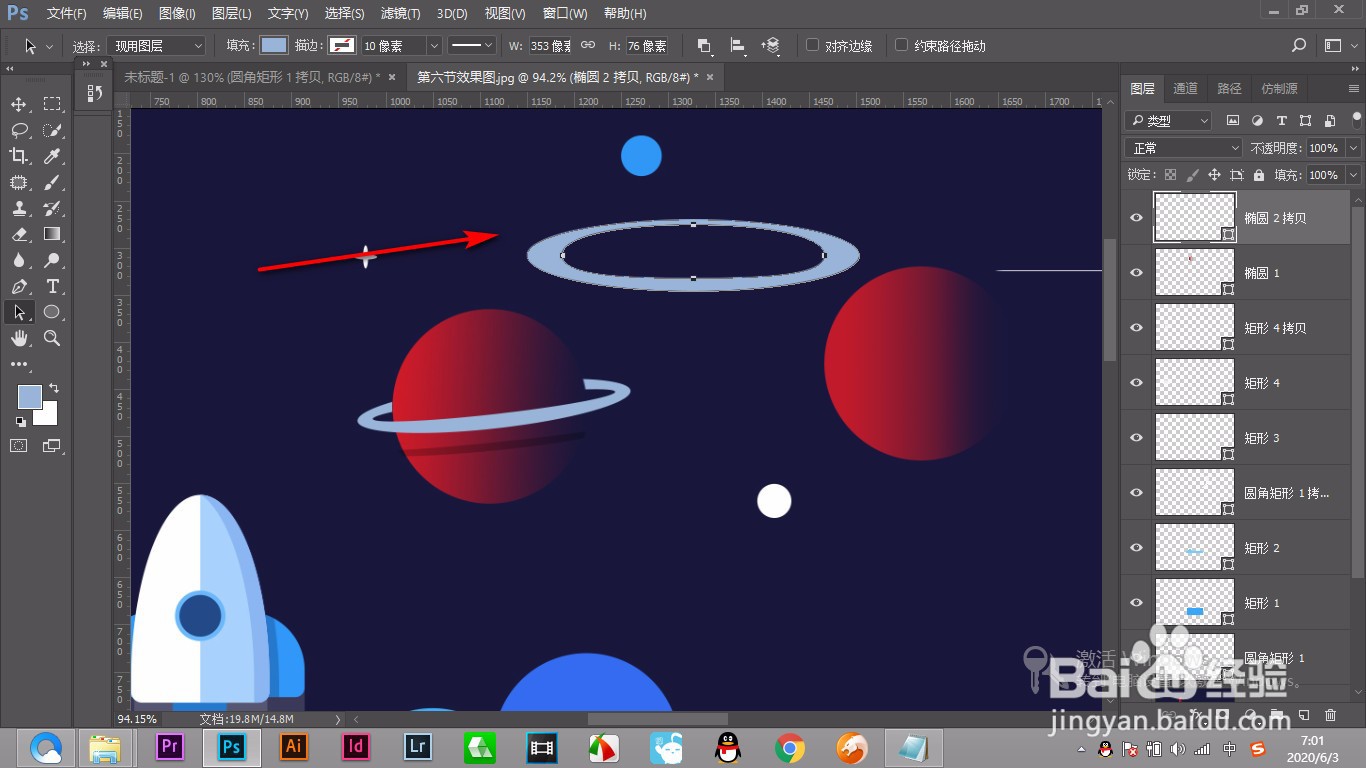This screenshot has height=768, width=1366.
Task: Hide the 矩形 4 拷贝 layer
Action: [x=1136, y=328]
